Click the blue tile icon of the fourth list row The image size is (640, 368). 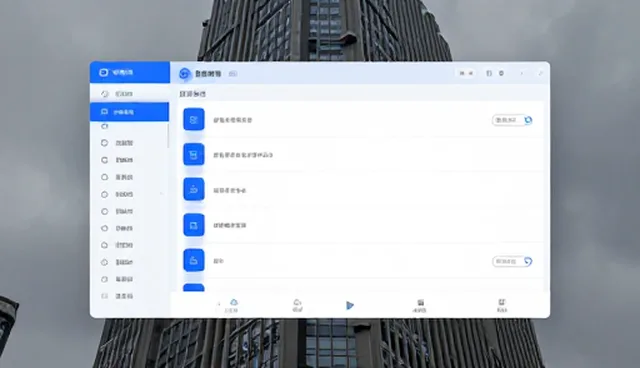[194, 225]
